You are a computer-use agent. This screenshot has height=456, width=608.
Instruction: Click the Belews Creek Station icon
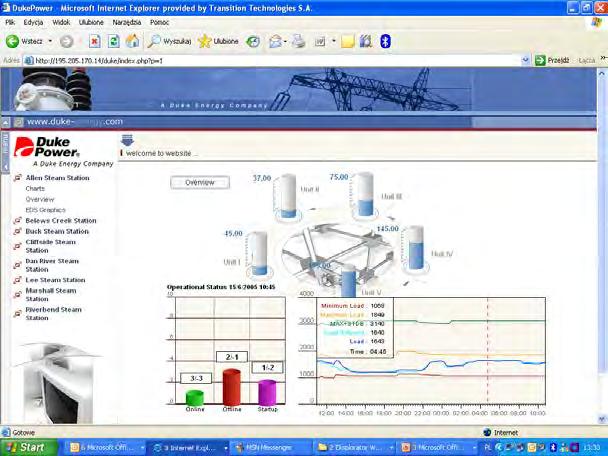(x=17, y=221)
